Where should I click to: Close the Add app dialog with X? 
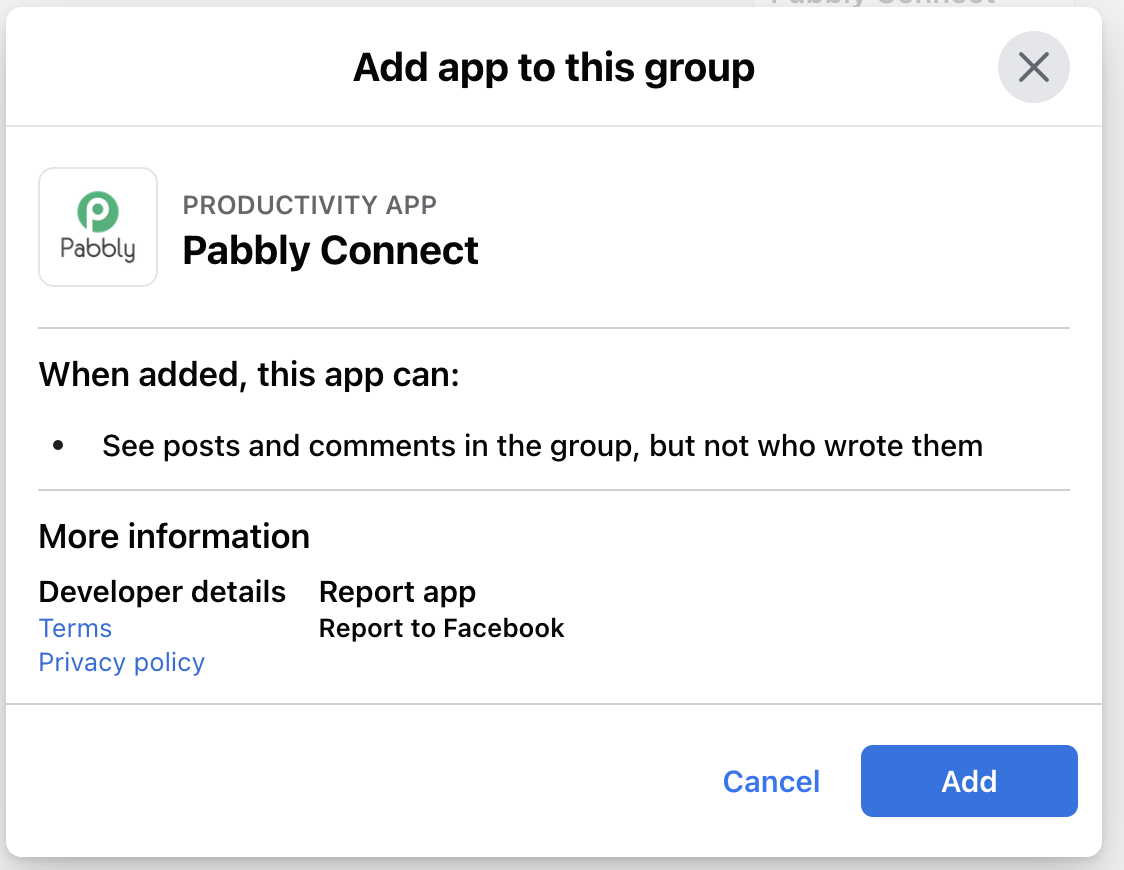pyautogui.click(x=1033, y=67)
